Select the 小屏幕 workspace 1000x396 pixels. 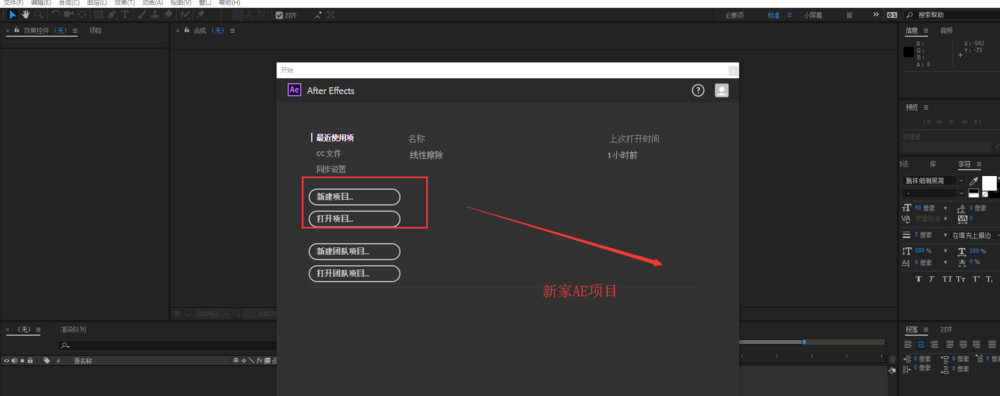pos(813,15)
